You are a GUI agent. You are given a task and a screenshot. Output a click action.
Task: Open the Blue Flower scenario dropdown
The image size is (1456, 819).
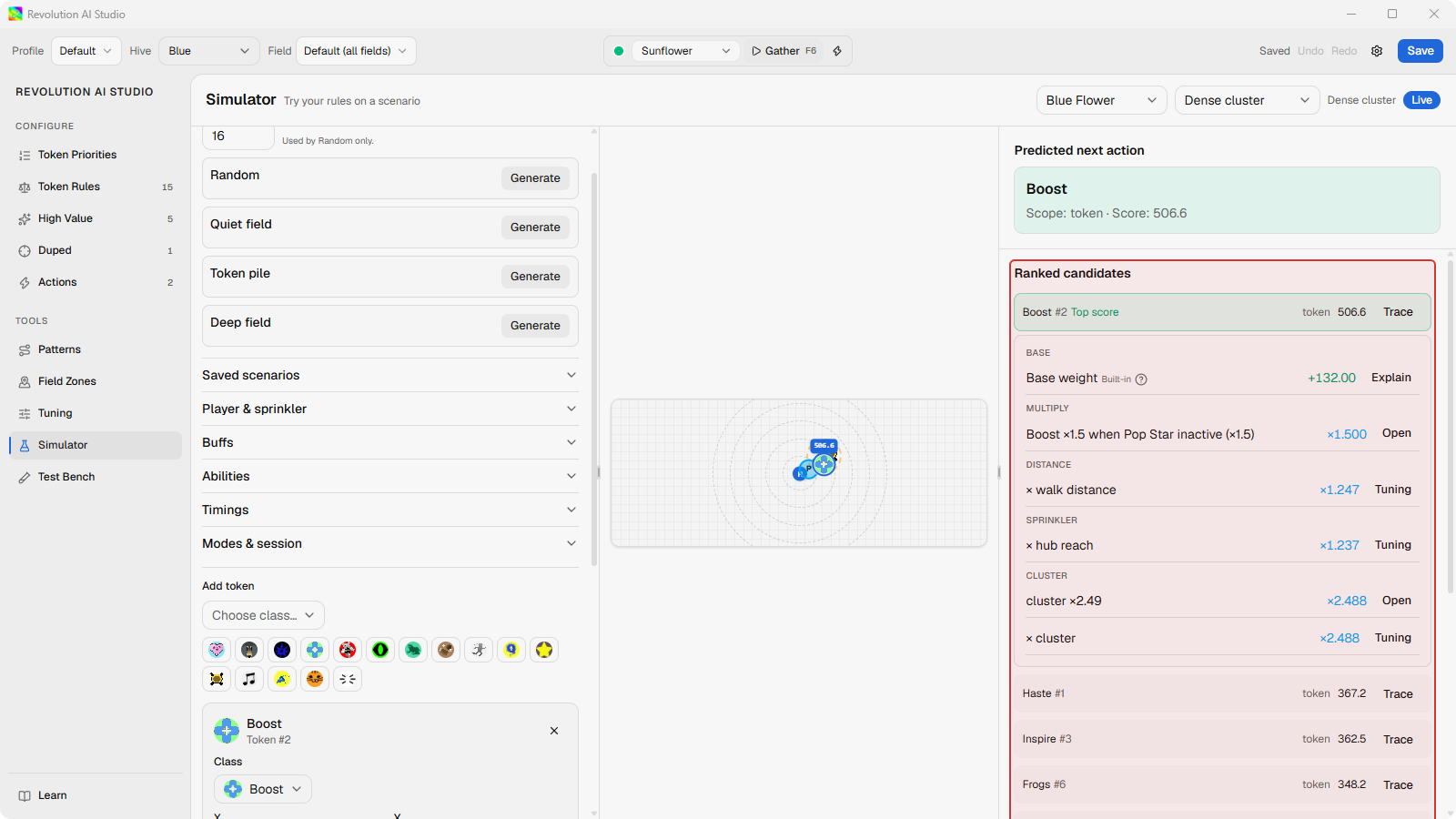tap(1102, 100)
